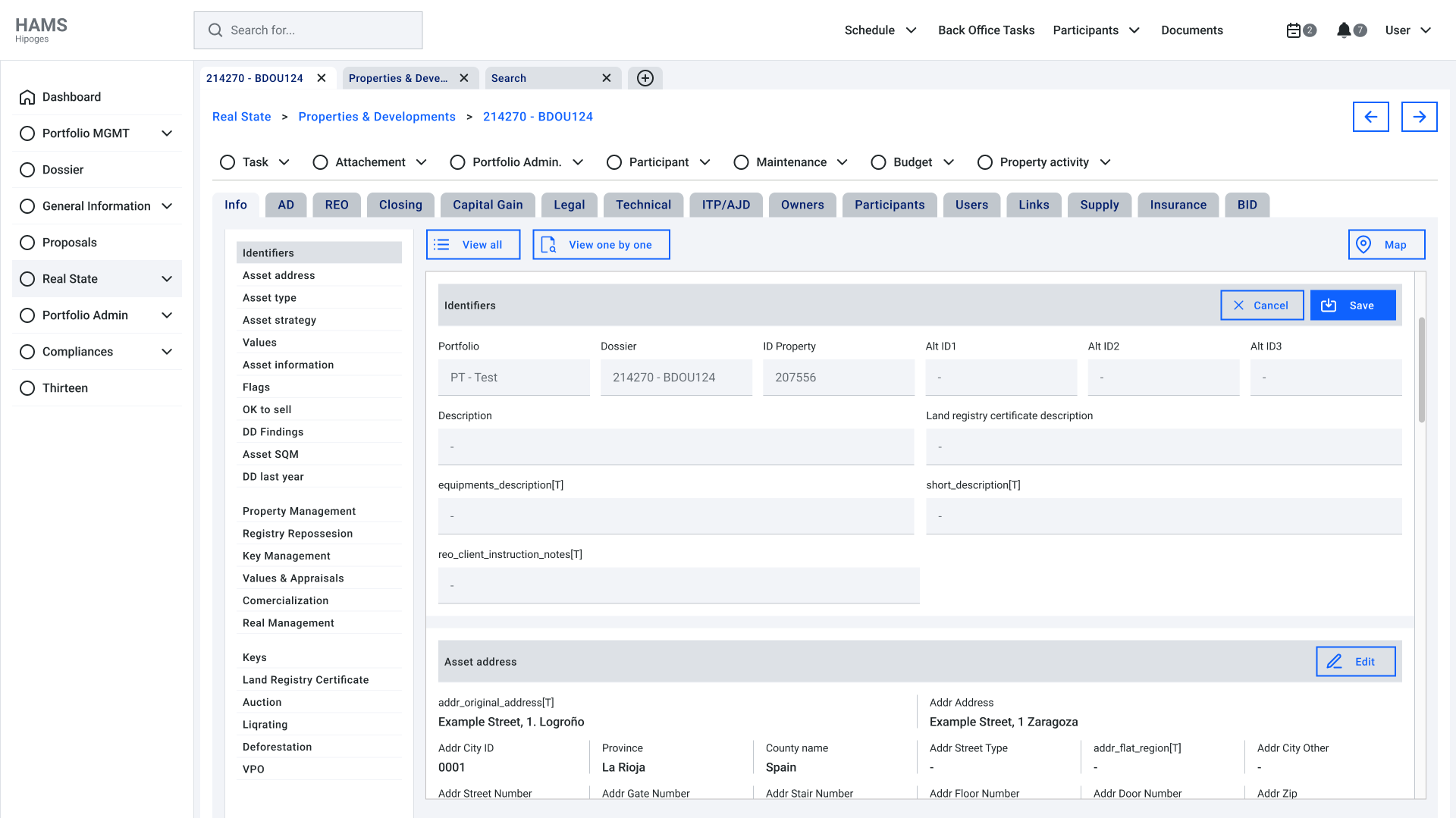Go to next property with right arrow

coord(1419,117)
